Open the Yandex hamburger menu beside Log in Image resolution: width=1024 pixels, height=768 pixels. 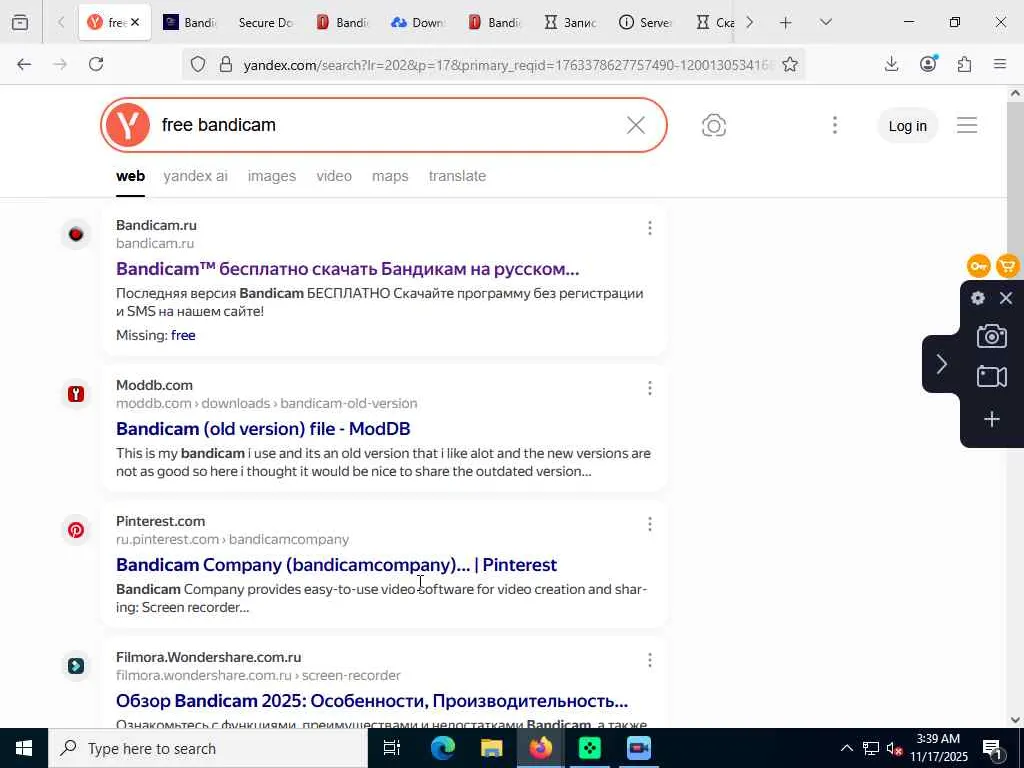[967, 125]
